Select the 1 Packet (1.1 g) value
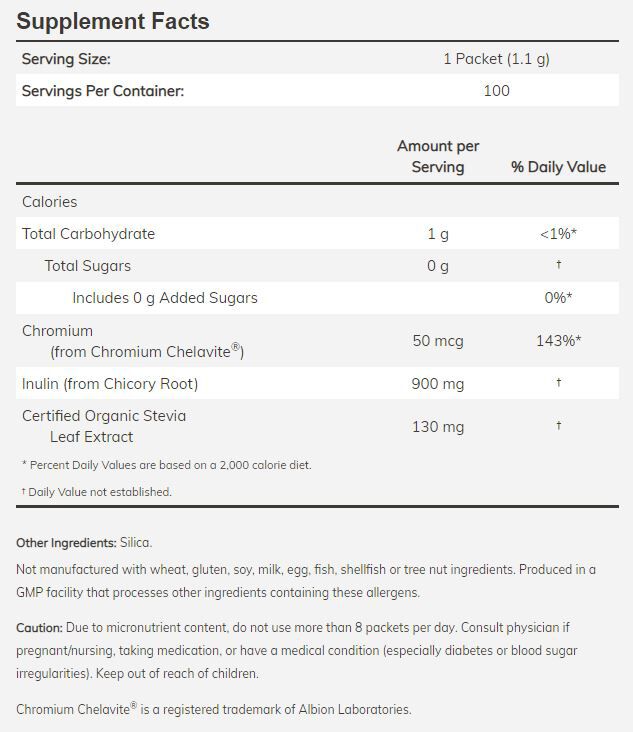Image resolution: width=633 pixels, height=732 pixels. tap(496, 59)
